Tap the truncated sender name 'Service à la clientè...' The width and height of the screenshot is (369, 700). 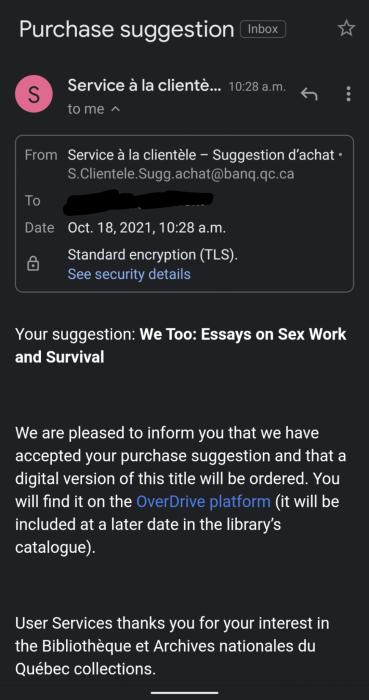[x=144, y=86]
